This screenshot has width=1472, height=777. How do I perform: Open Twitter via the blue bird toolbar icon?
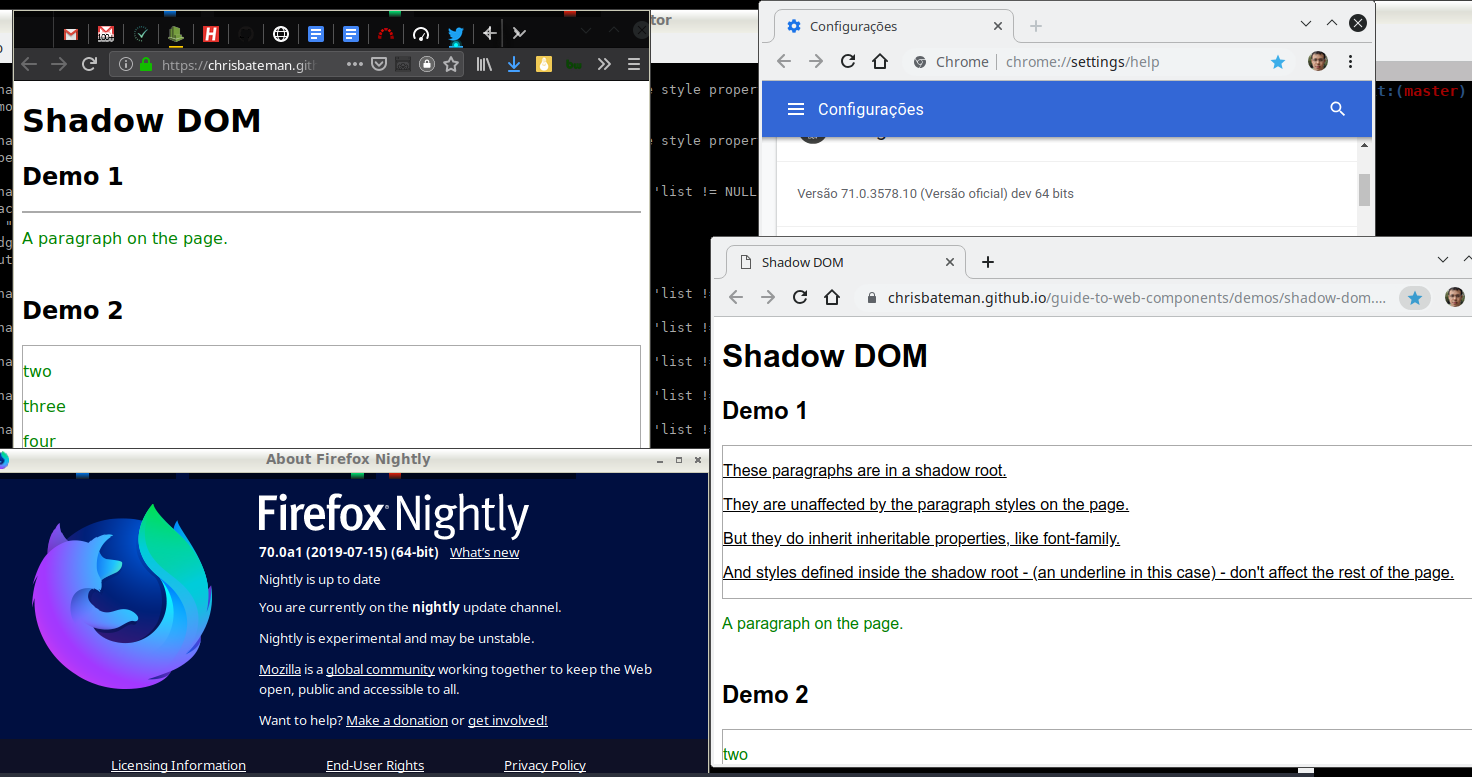455,33
